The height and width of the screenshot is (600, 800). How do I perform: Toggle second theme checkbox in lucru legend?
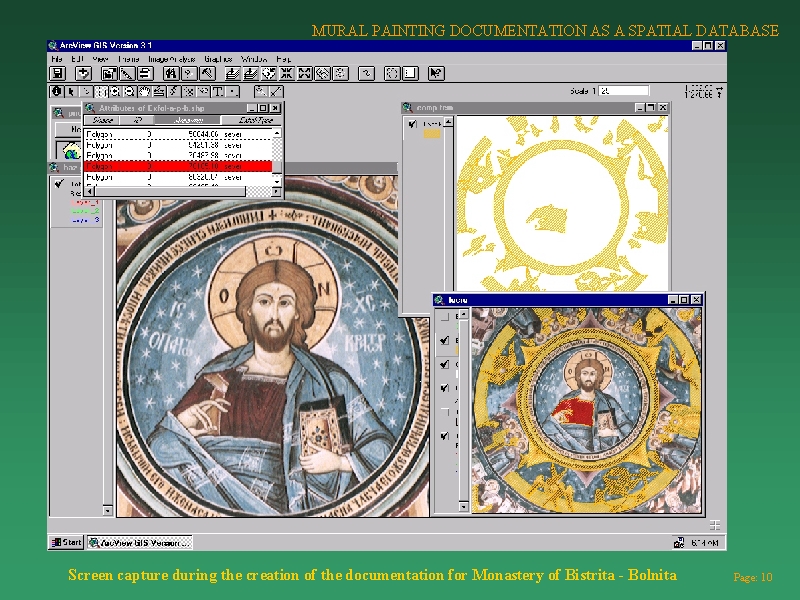pyautogui.click(x=444, y=340)
